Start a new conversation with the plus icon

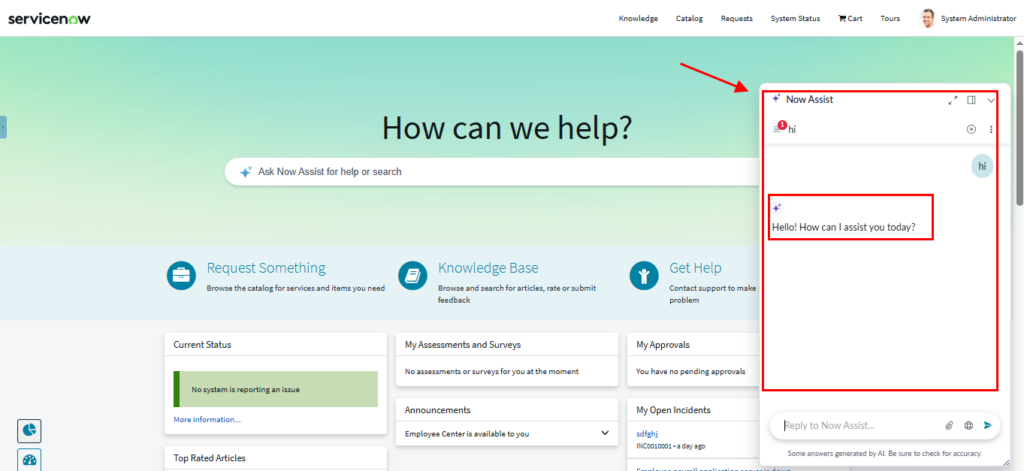coord(971,129)
